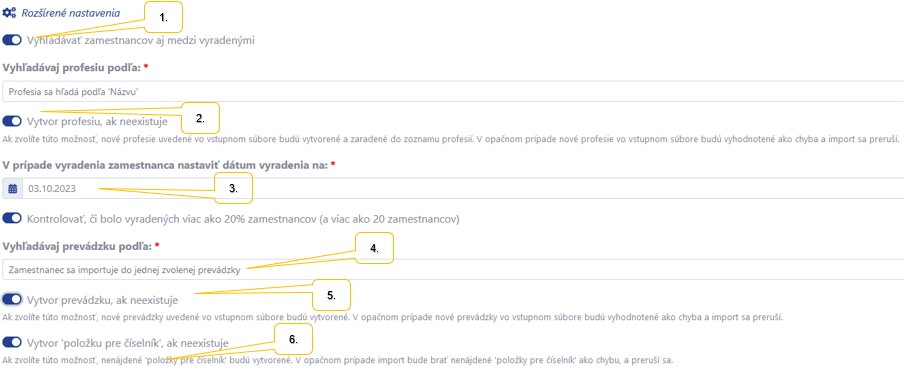
Task: Disable the Vytvor profesiu, ak neexistuje switch
Action: 12,122
